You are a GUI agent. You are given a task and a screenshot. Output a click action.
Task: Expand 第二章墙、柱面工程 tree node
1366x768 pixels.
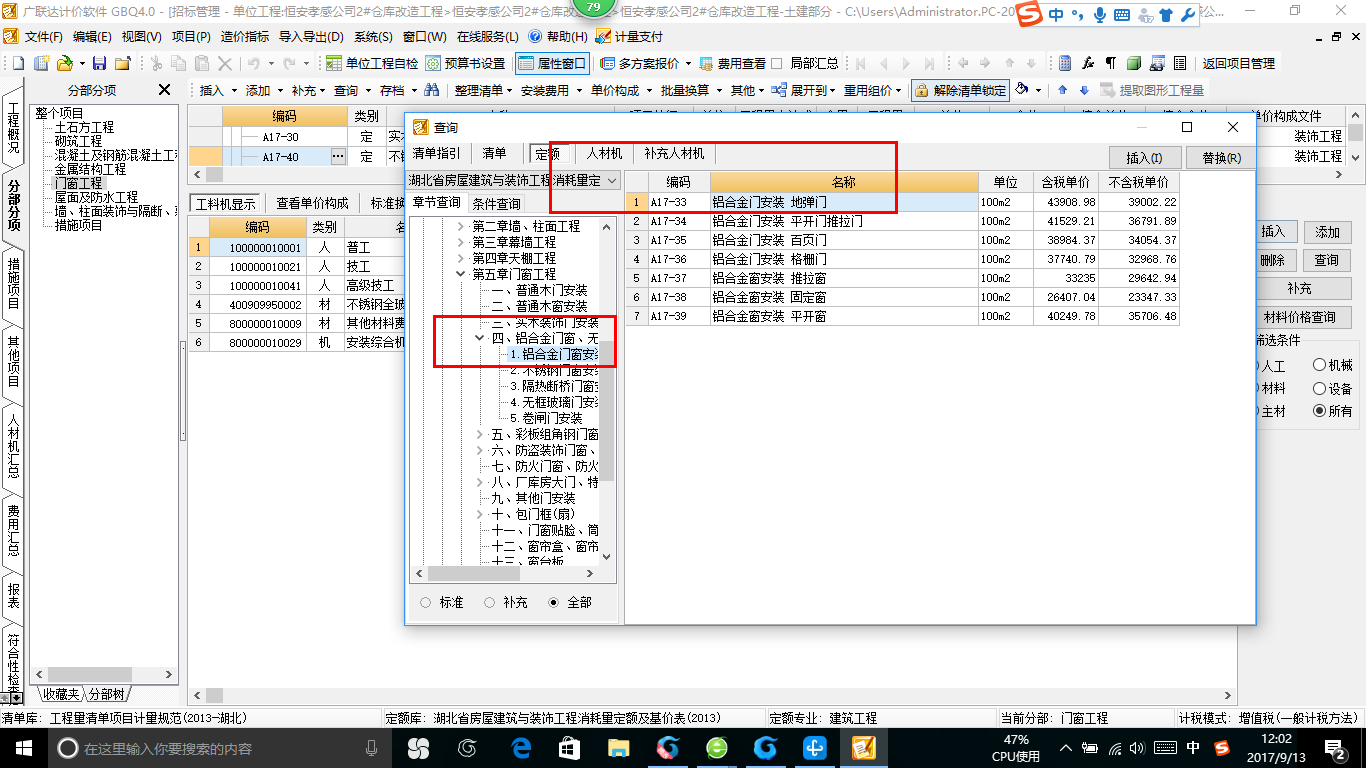click(460, 227)
